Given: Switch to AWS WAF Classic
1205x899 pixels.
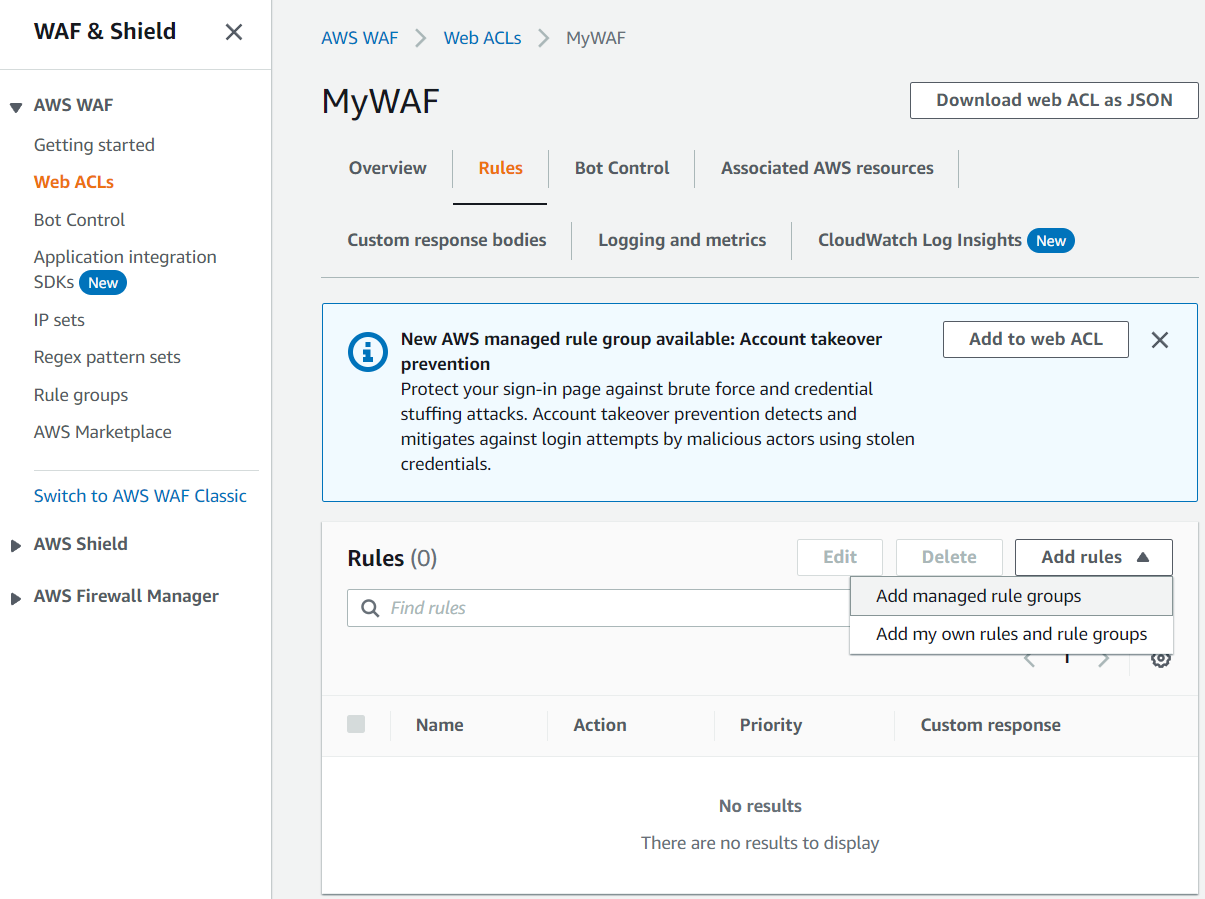Looking at the screenshot, I should tap(140, 496).
